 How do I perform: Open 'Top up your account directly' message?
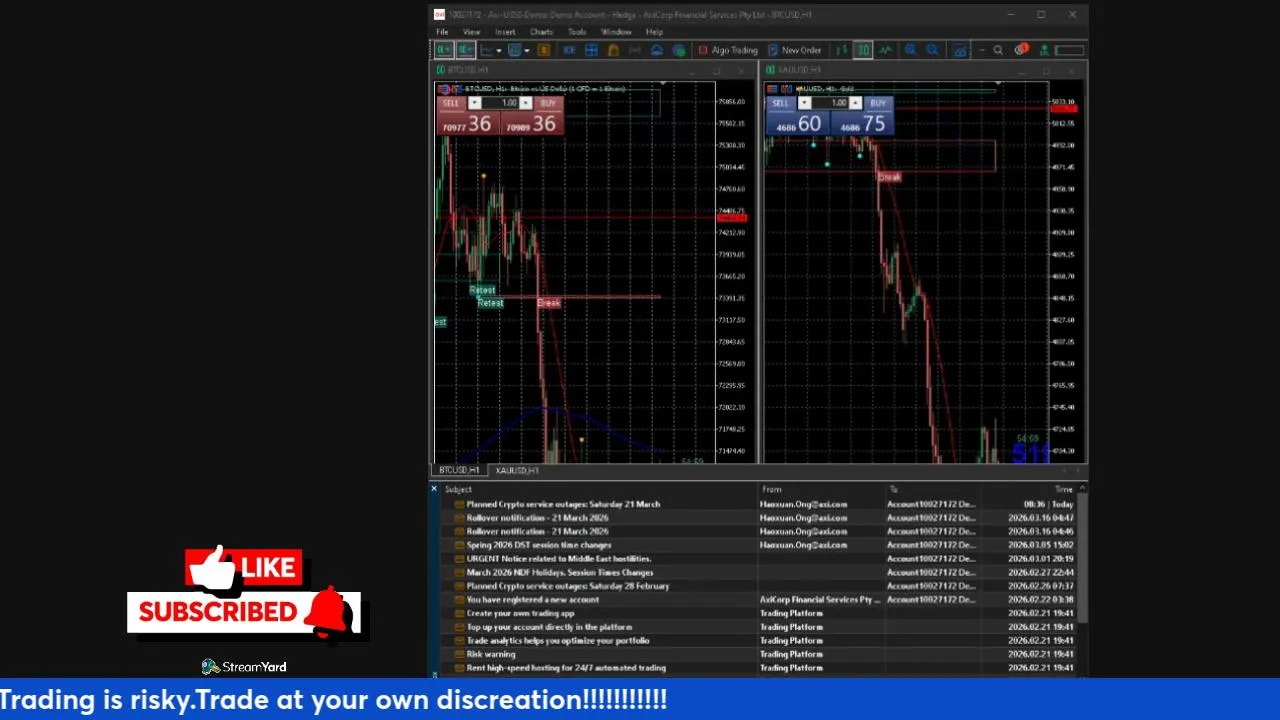(549, 627)
